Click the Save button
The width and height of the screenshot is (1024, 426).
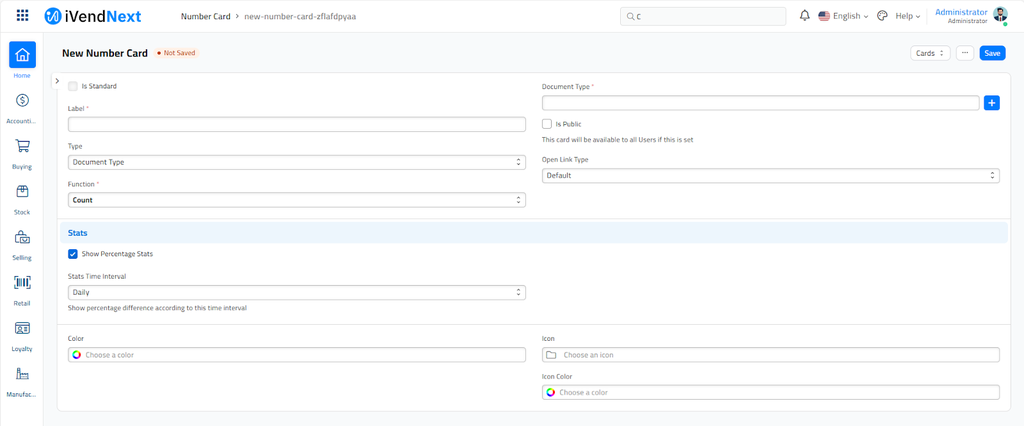click(992, 53)
